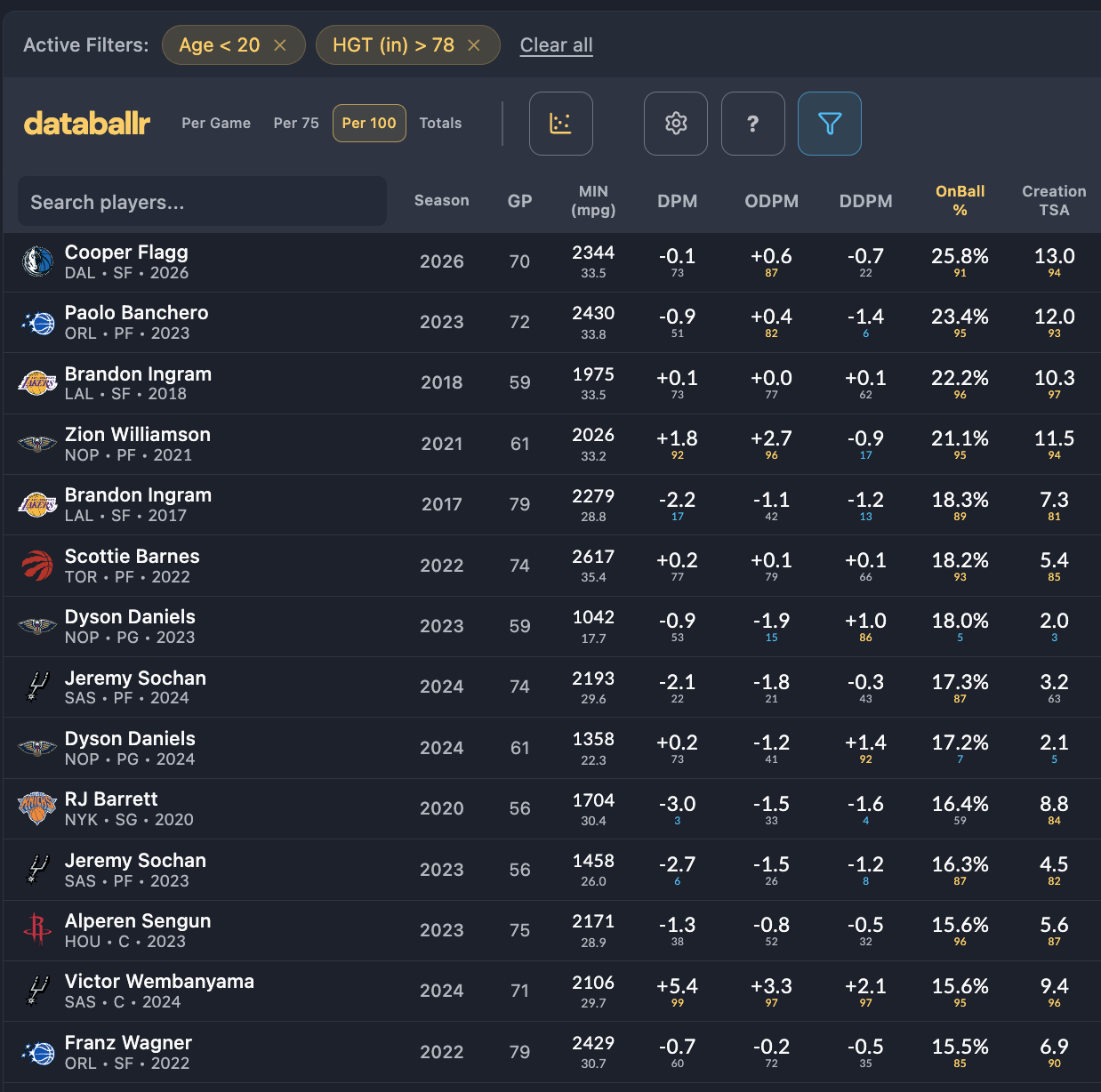The height and width of the screenshot is (1092, 1101).
Task: Open the help question mark button
Action: [x=752, y=124]
